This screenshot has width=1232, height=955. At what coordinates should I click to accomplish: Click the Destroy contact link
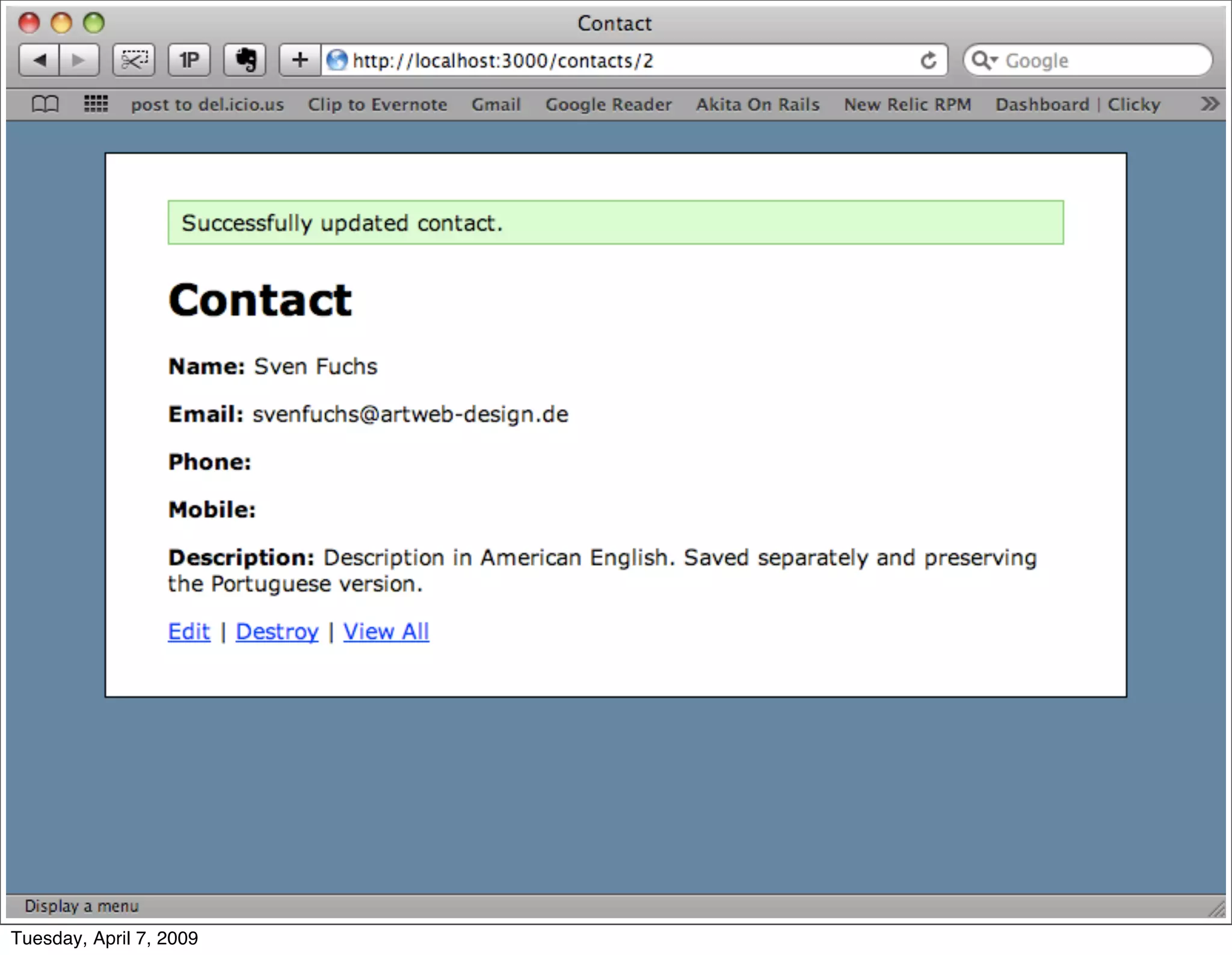[277, 631]
